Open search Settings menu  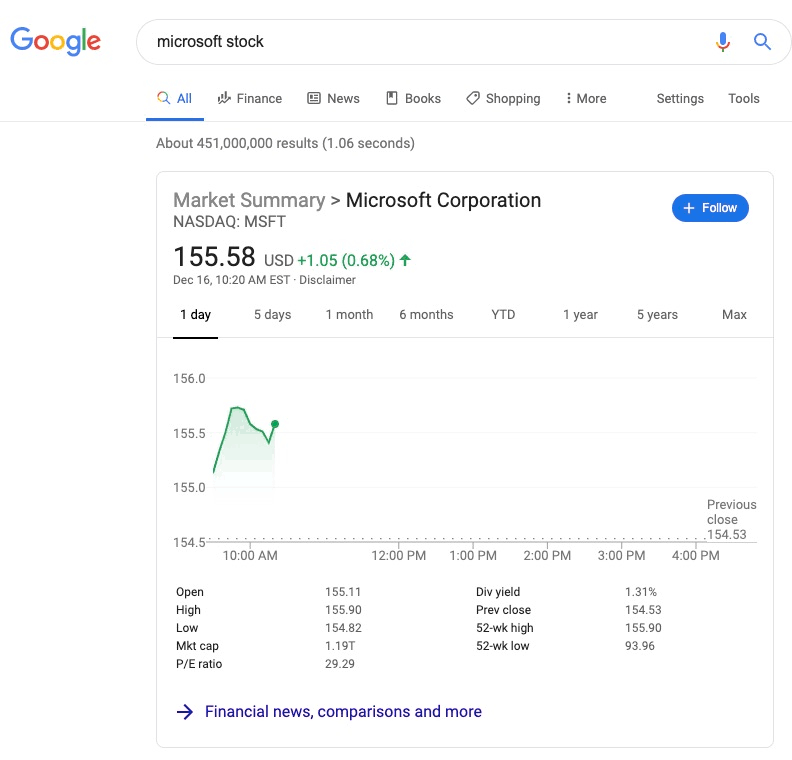[680, 98]
